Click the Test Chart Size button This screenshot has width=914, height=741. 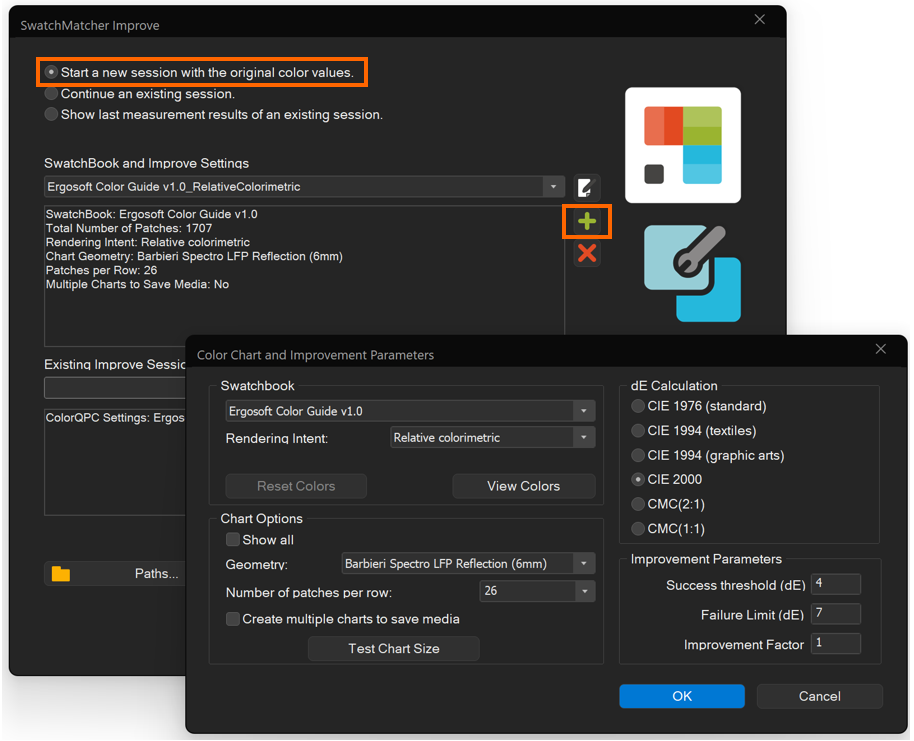coord(393,648)
